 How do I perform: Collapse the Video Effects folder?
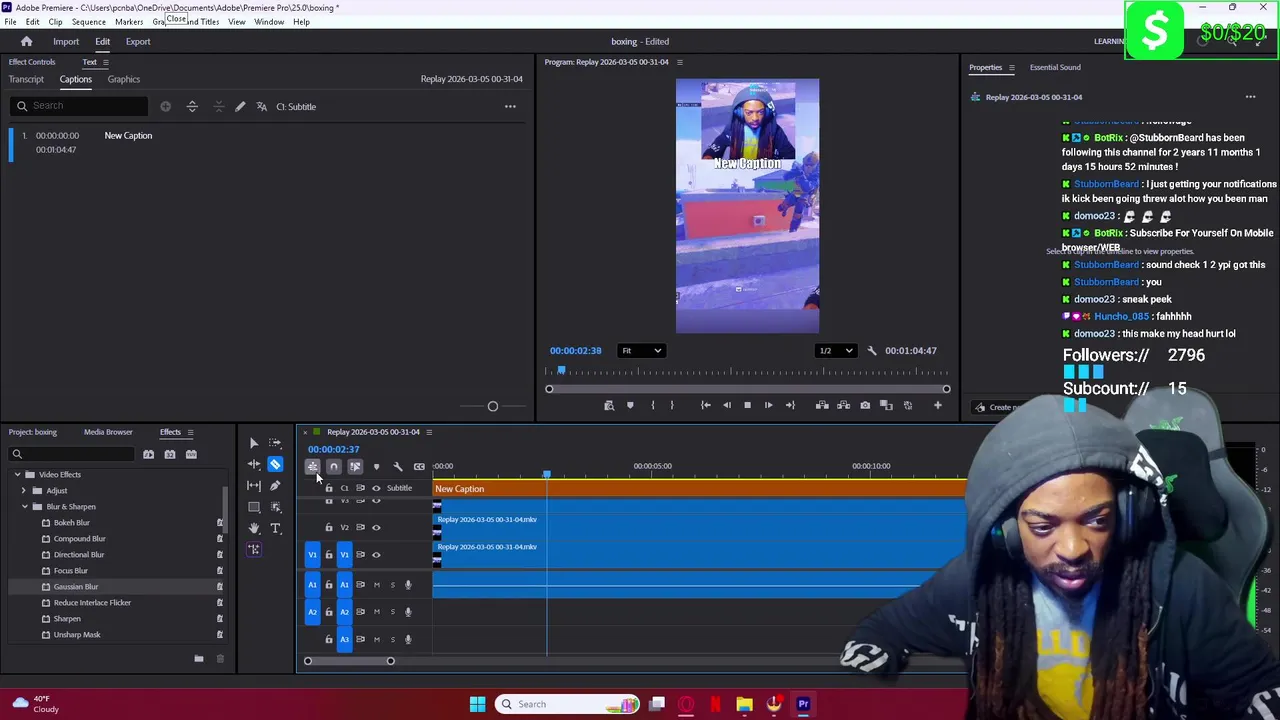pyautogui.click(x=17, y=474)
